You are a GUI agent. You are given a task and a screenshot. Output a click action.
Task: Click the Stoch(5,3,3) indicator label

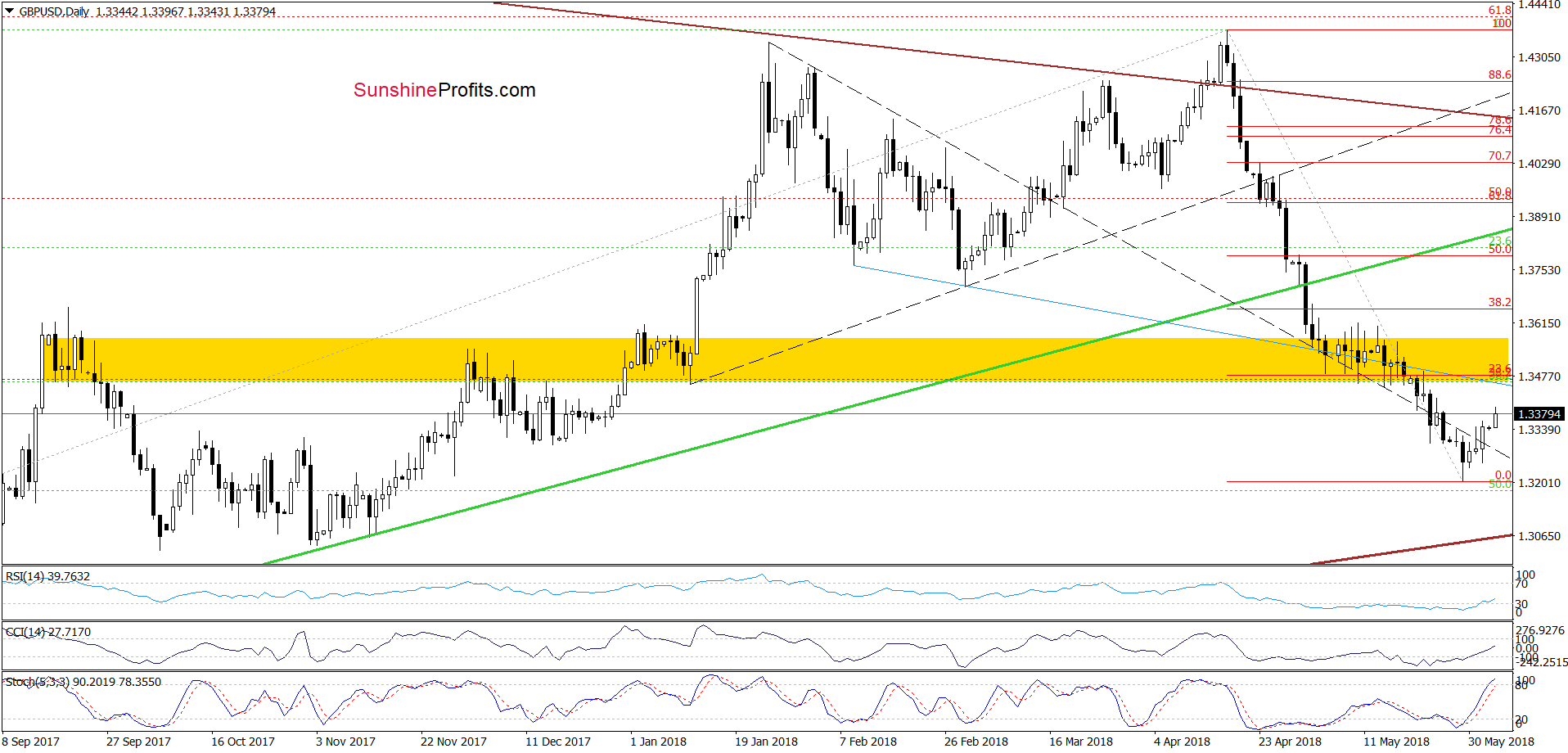83,682
